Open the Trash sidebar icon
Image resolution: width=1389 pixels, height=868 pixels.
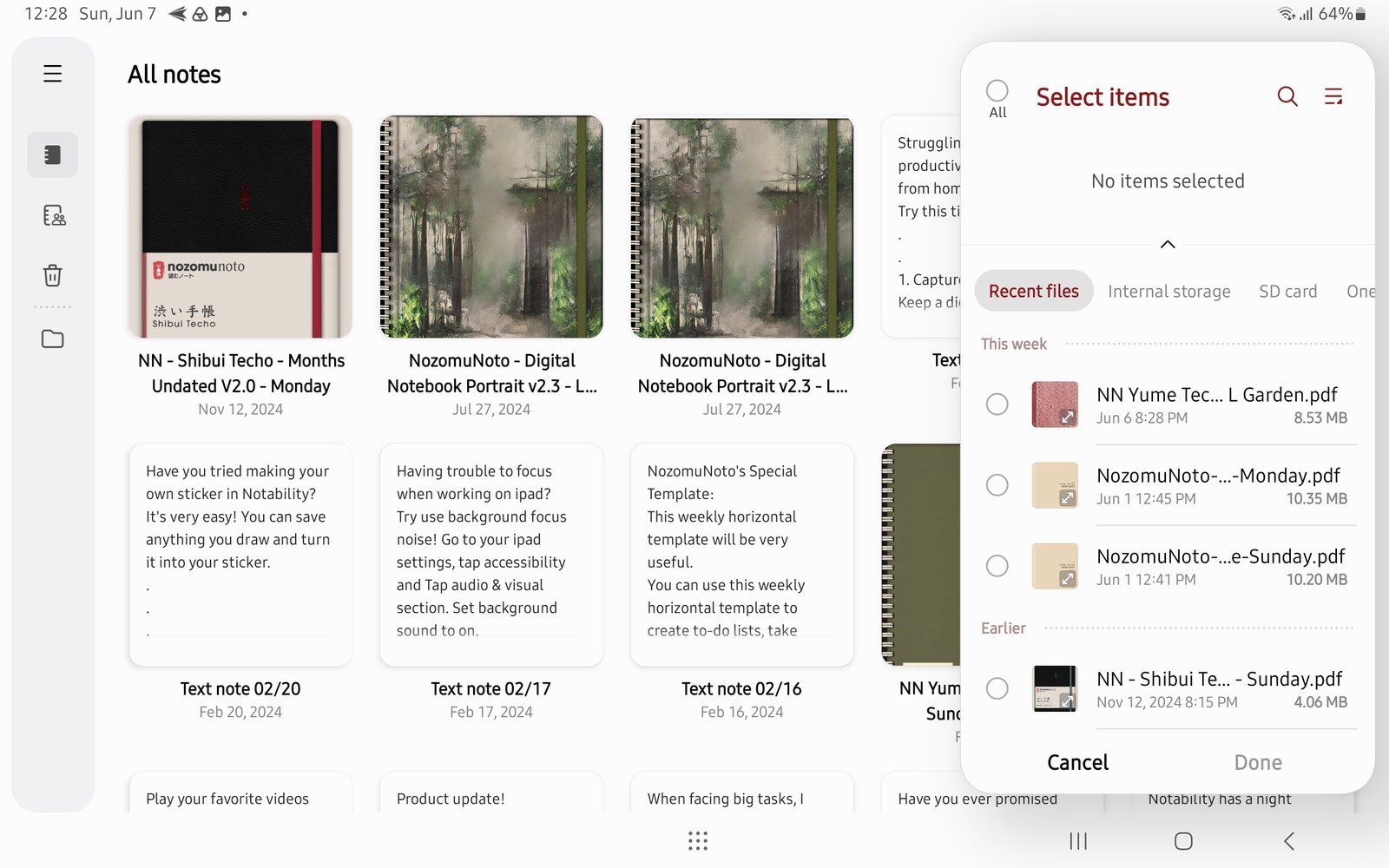tap(52, 275)
